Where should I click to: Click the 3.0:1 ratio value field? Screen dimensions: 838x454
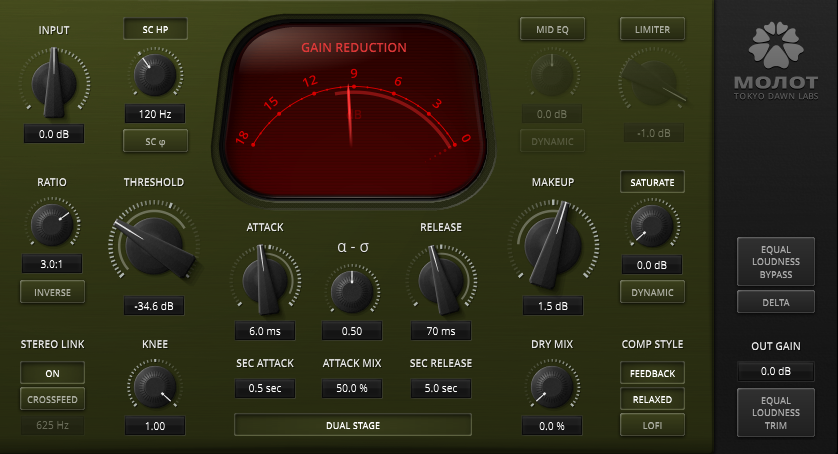pyautogui.click(x=52, y=264)
